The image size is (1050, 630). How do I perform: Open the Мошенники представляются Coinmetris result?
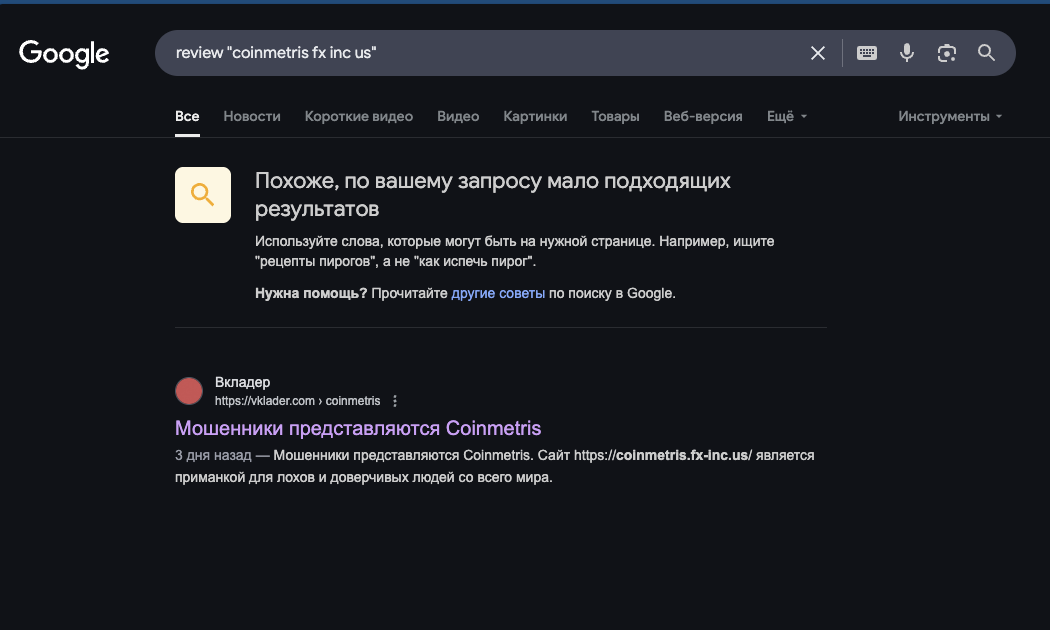click(x=358, y=428)
